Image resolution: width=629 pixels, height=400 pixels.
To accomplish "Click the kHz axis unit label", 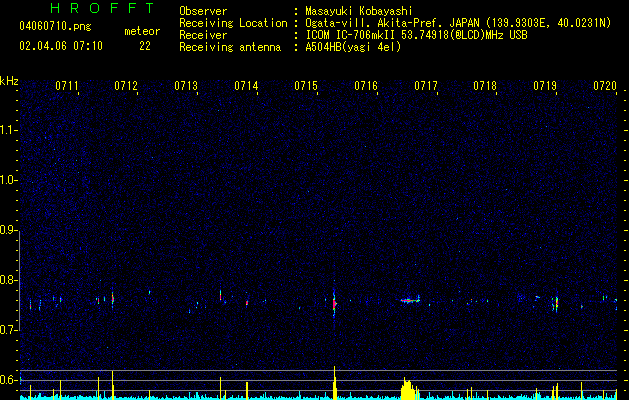I will pyautogui.click(x=9, y=81).
